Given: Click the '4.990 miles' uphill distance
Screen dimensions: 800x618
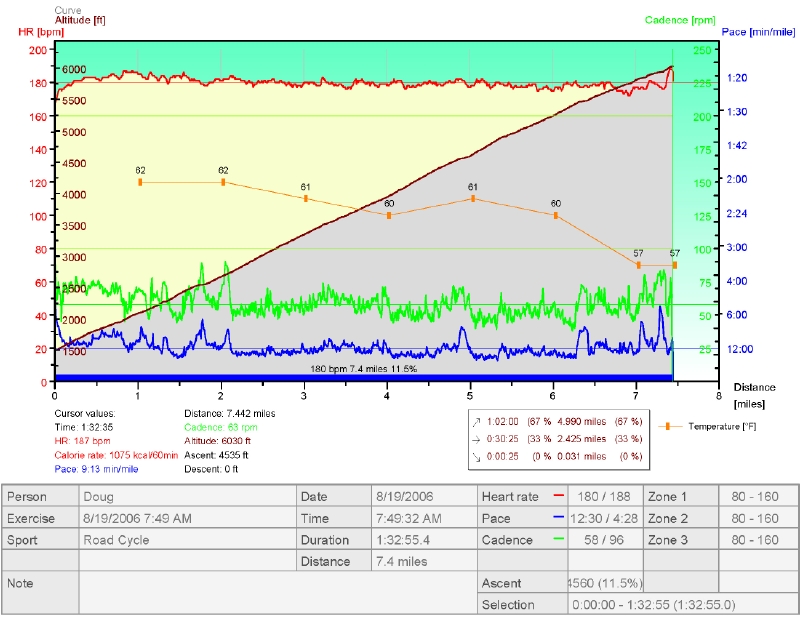Looking at the screenshot, I should 582,422.
